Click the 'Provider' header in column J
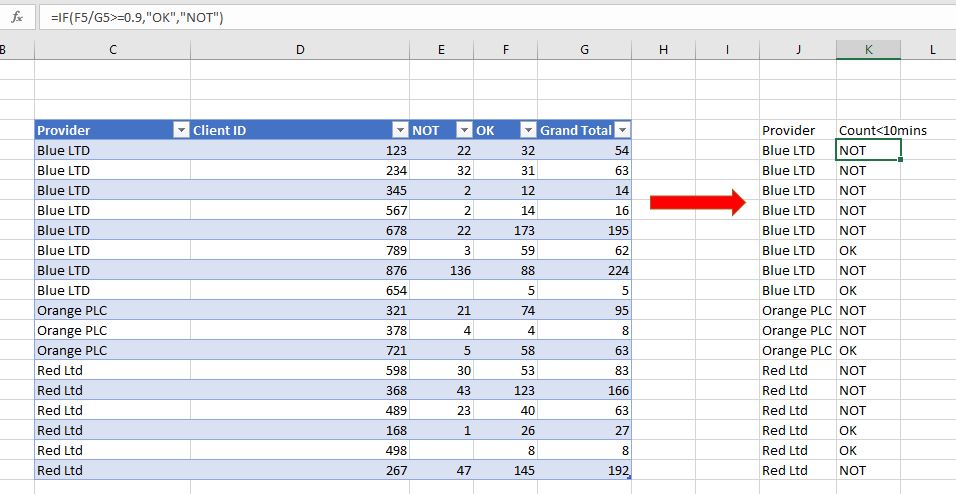This screenshot has width=956, height=494. click(798, 130)
